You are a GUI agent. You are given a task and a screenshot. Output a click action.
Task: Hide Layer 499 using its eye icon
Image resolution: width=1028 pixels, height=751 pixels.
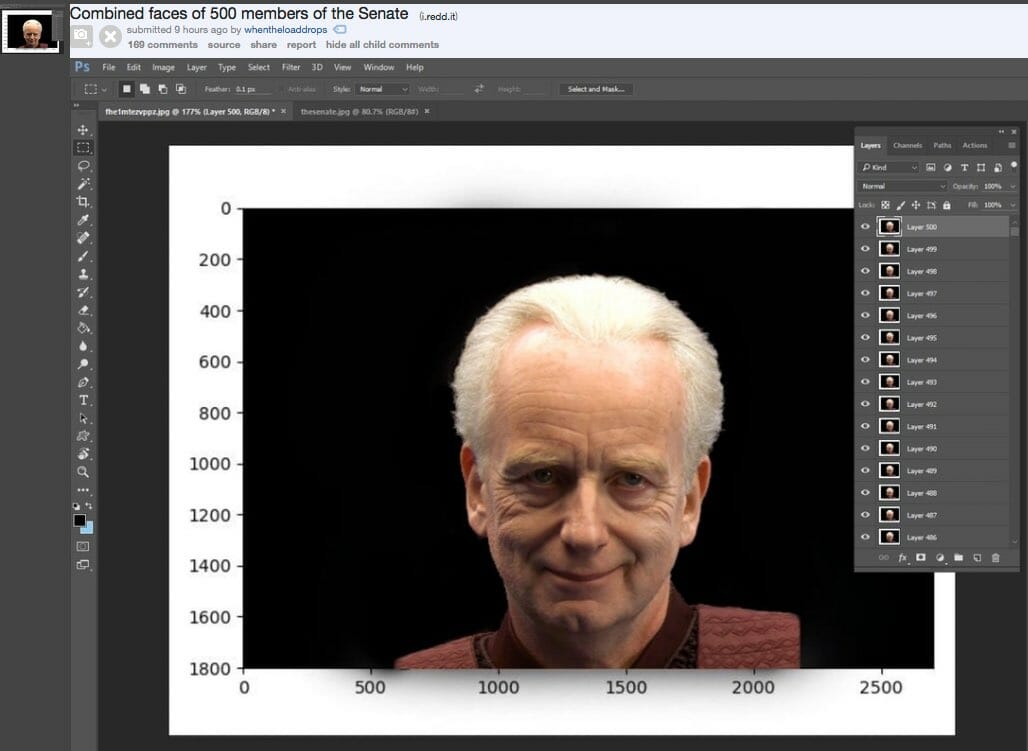point(865,249)
